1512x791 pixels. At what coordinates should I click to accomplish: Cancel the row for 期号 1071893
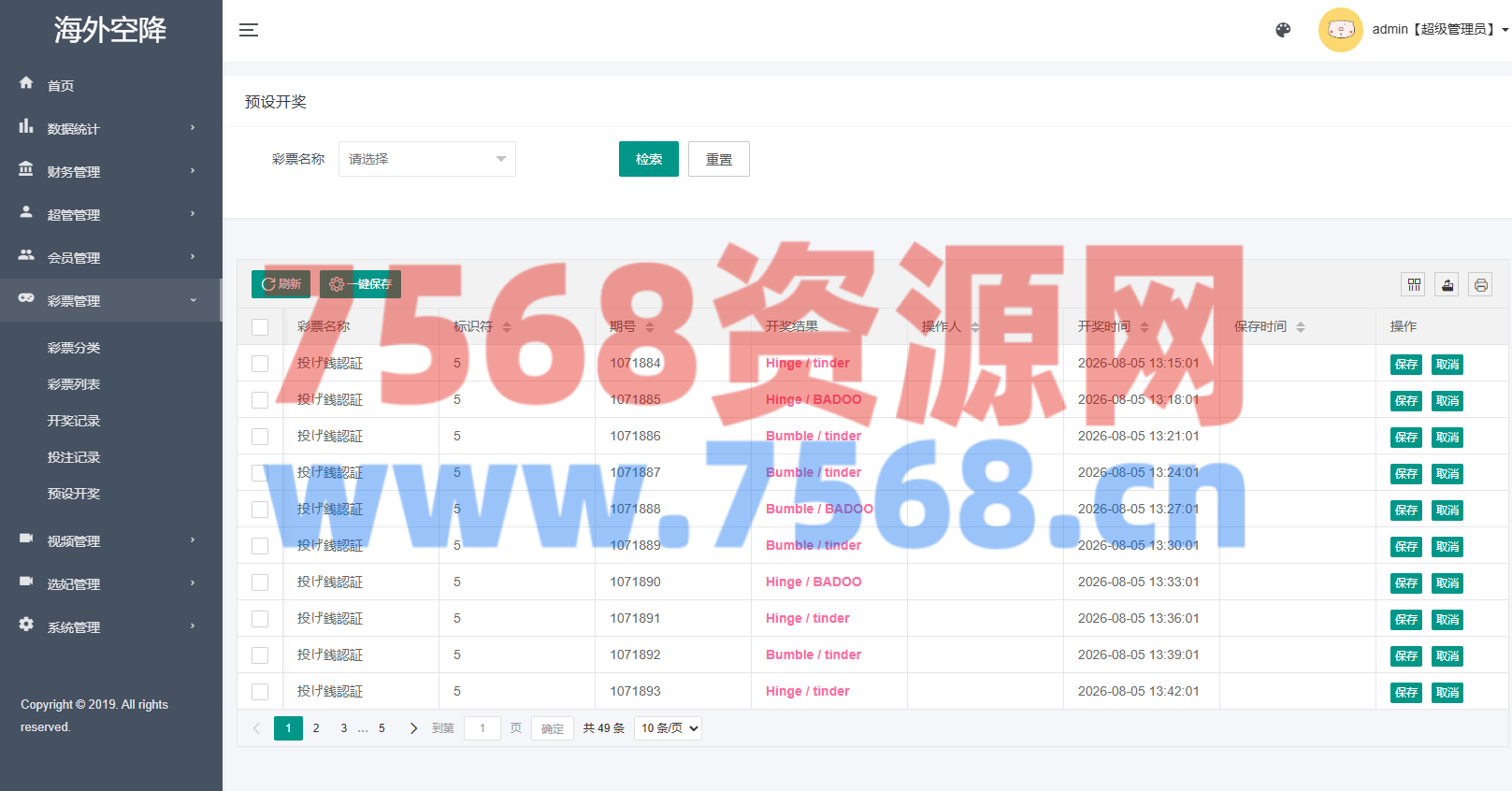coord(1447,693)
